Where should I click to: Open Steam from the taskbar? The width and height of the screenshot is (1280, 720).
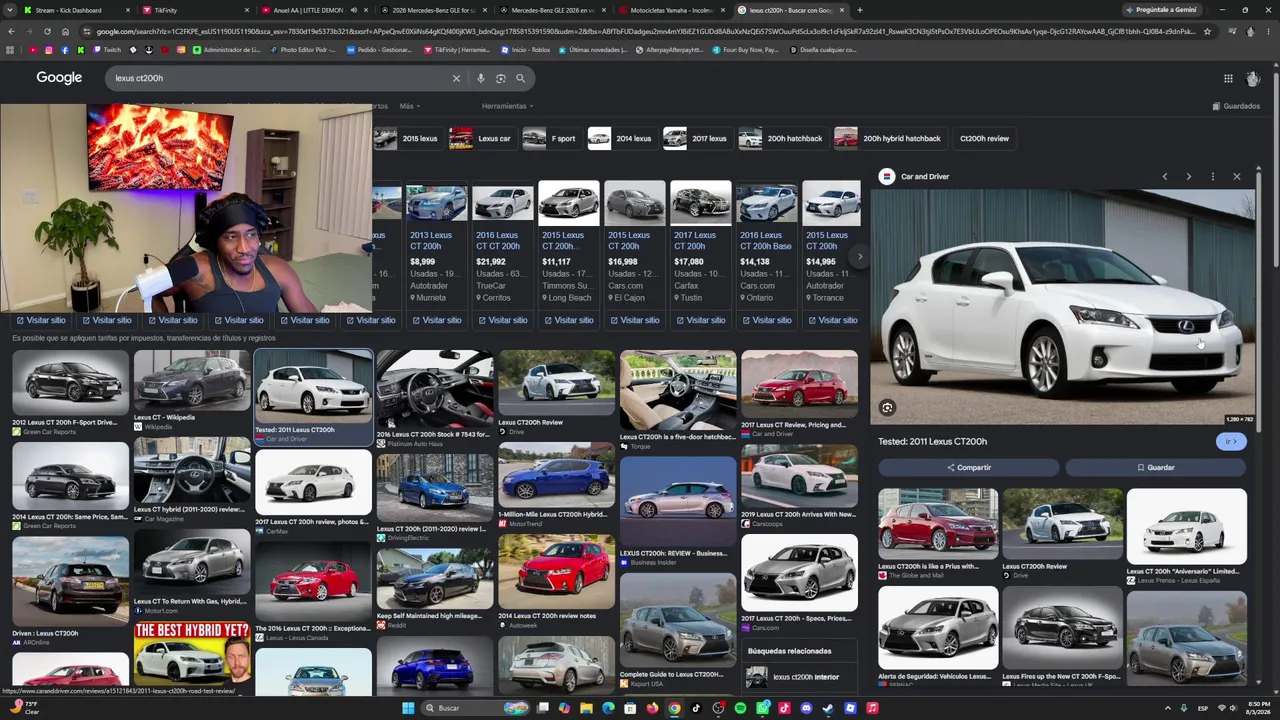[828, 708]
